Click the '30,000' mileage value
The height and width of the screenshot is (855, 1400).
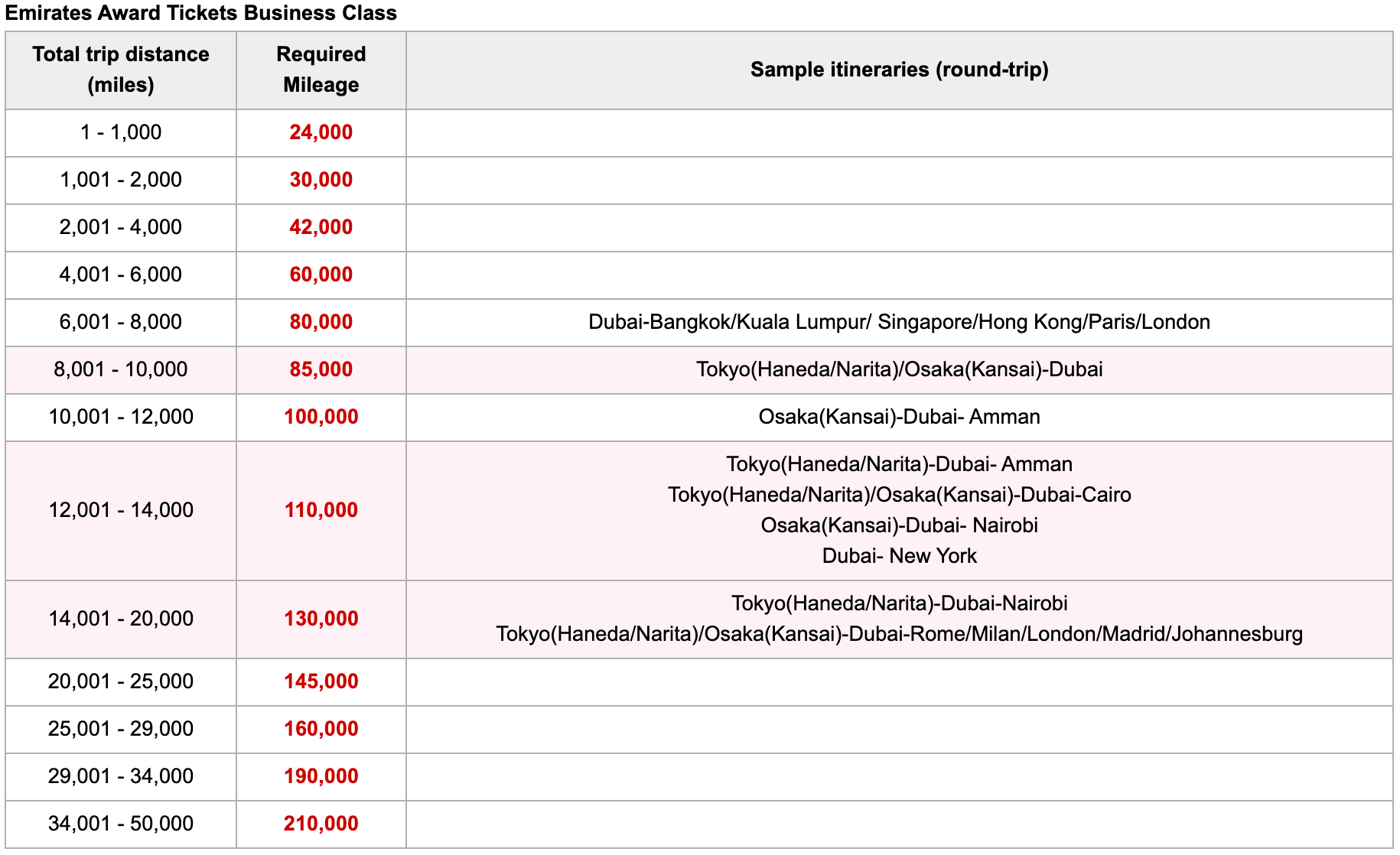pyautogui.click(x=321, y=180)
